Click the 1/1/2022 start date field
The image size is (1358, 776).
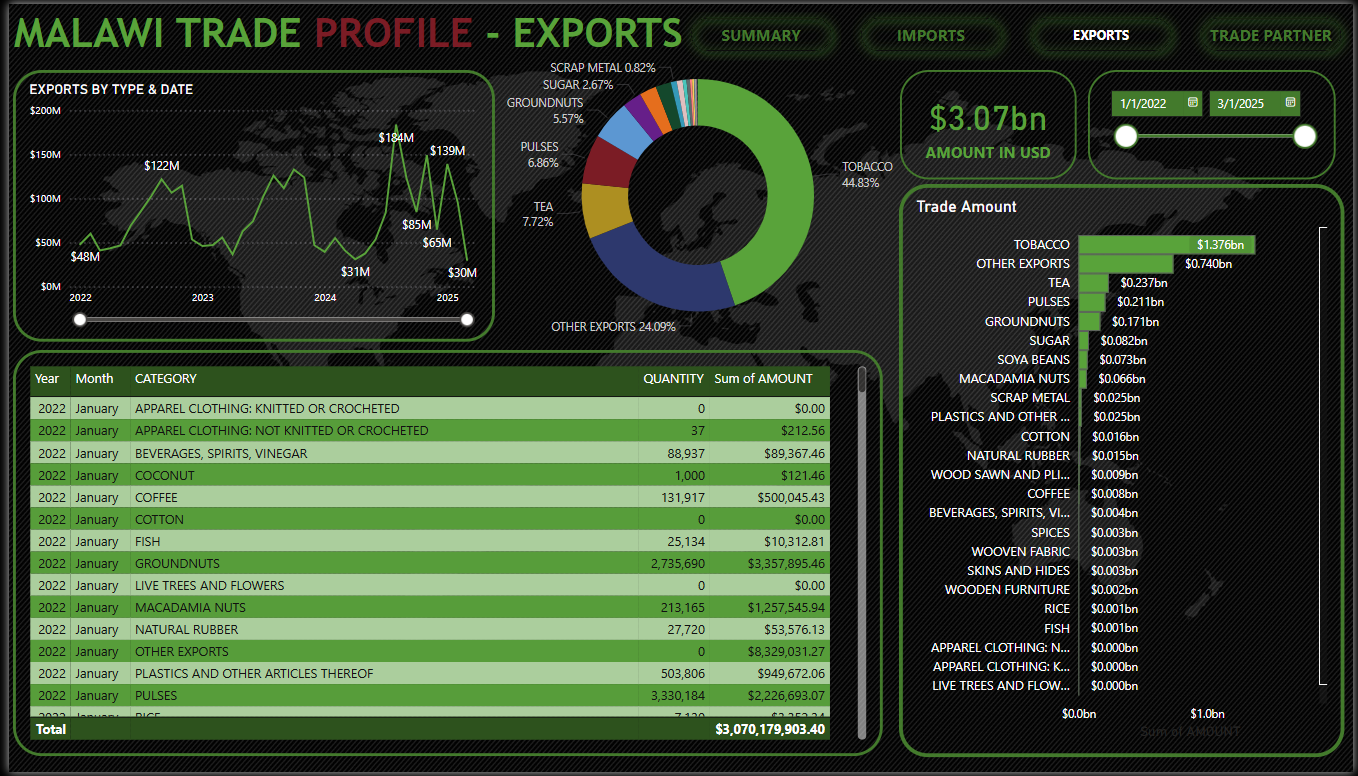pyautogui.click(x=1145, y=103)
